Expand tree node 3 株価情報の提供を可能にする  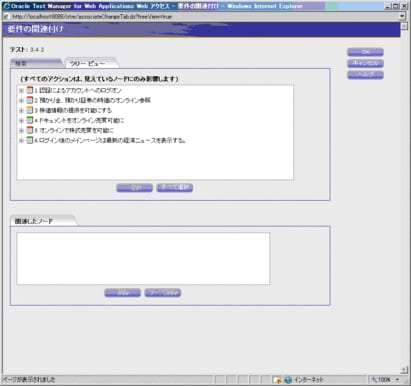21,110
